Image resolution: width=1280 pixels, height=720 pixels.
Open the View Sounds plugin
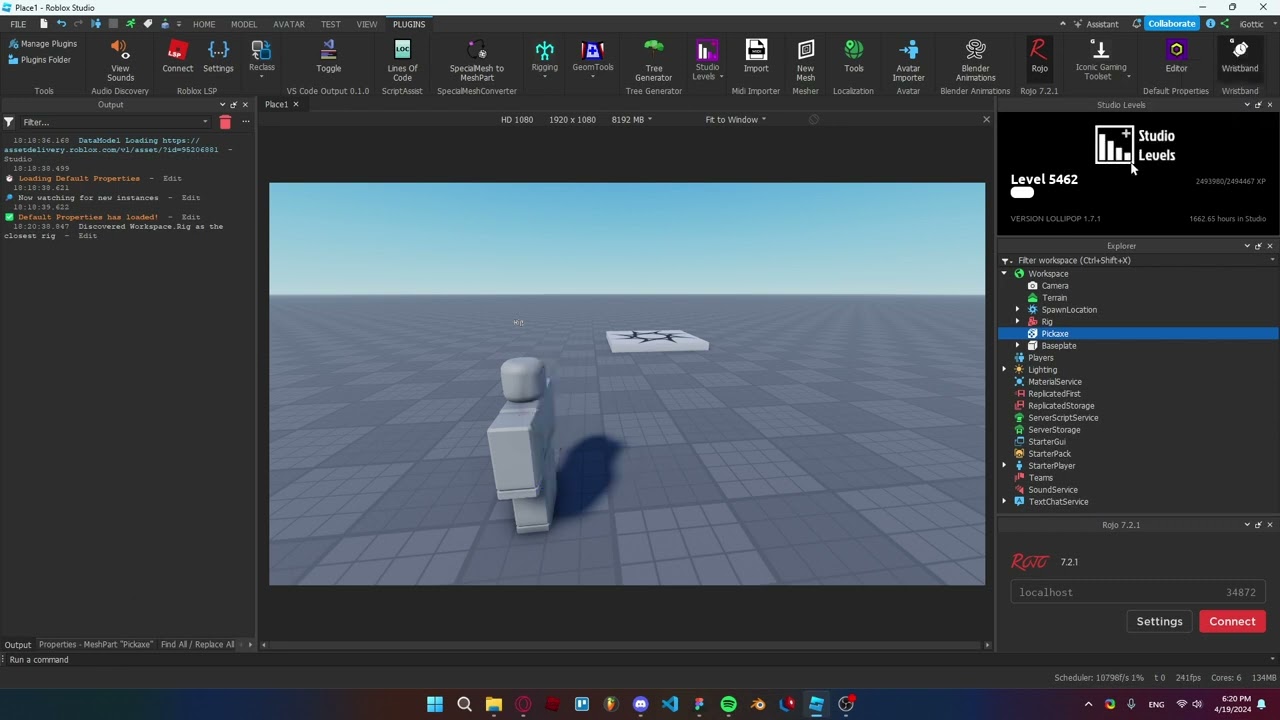coord(120,60)
